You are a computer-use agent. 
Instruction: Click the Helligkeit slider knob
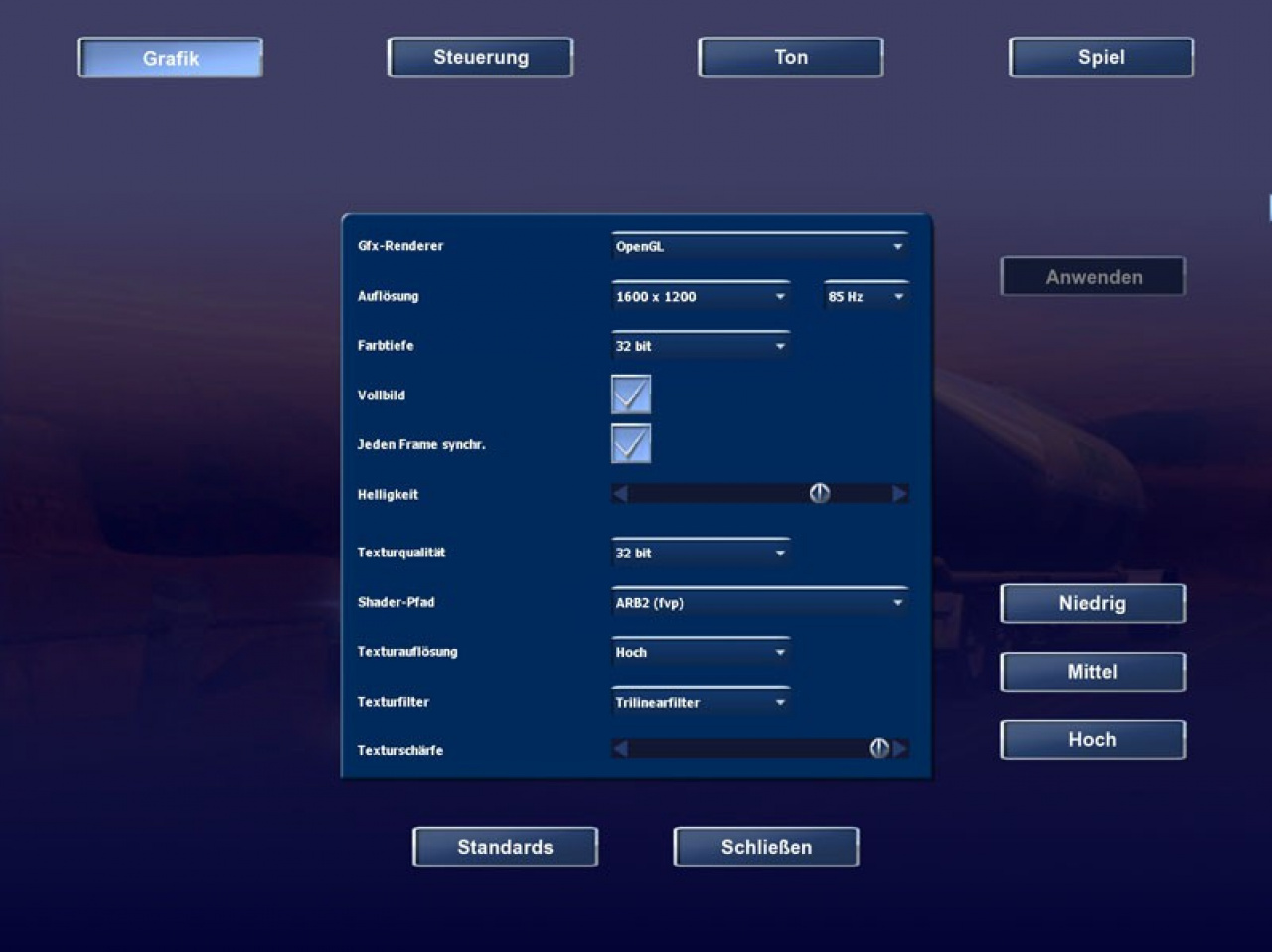click(820, 493)
